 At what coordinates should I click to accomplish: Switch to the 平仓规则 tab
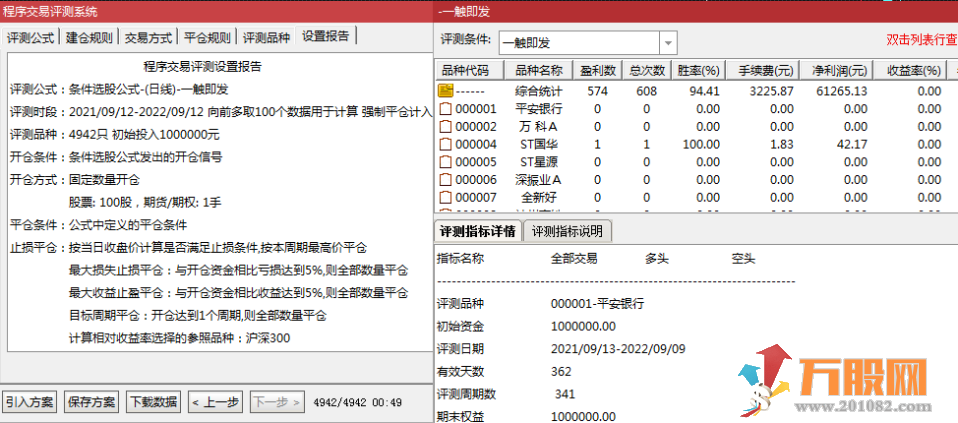(207, 37)
